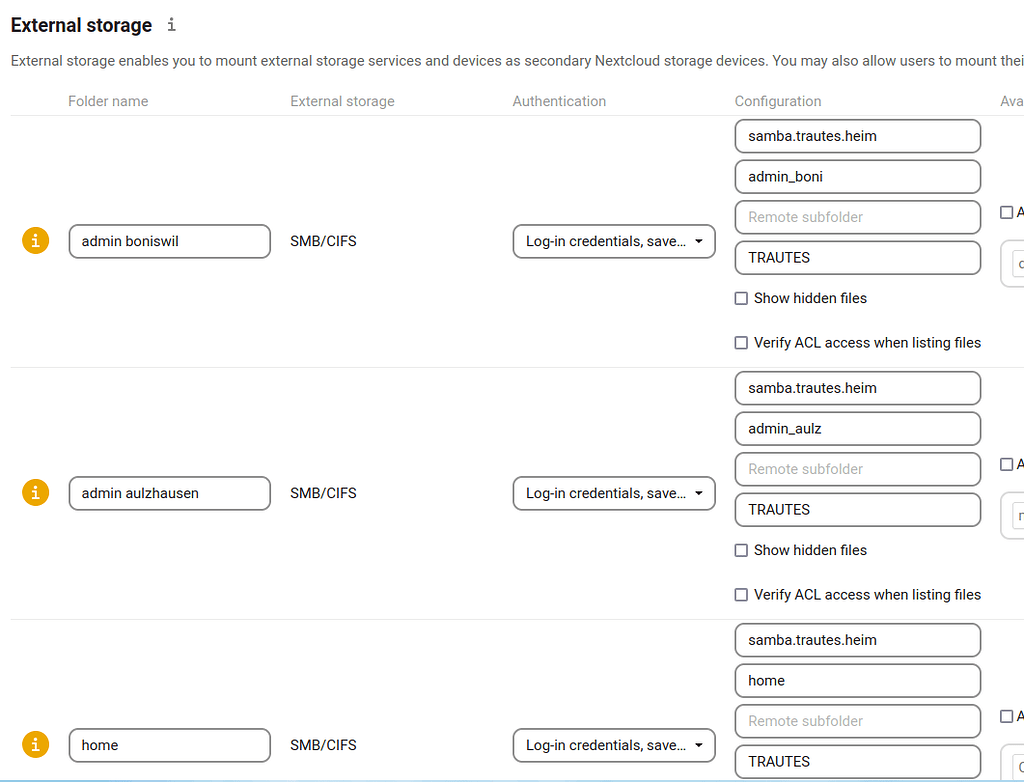
Task: Open authentication dropdown for admin aulzhausen
Action: 613,493
